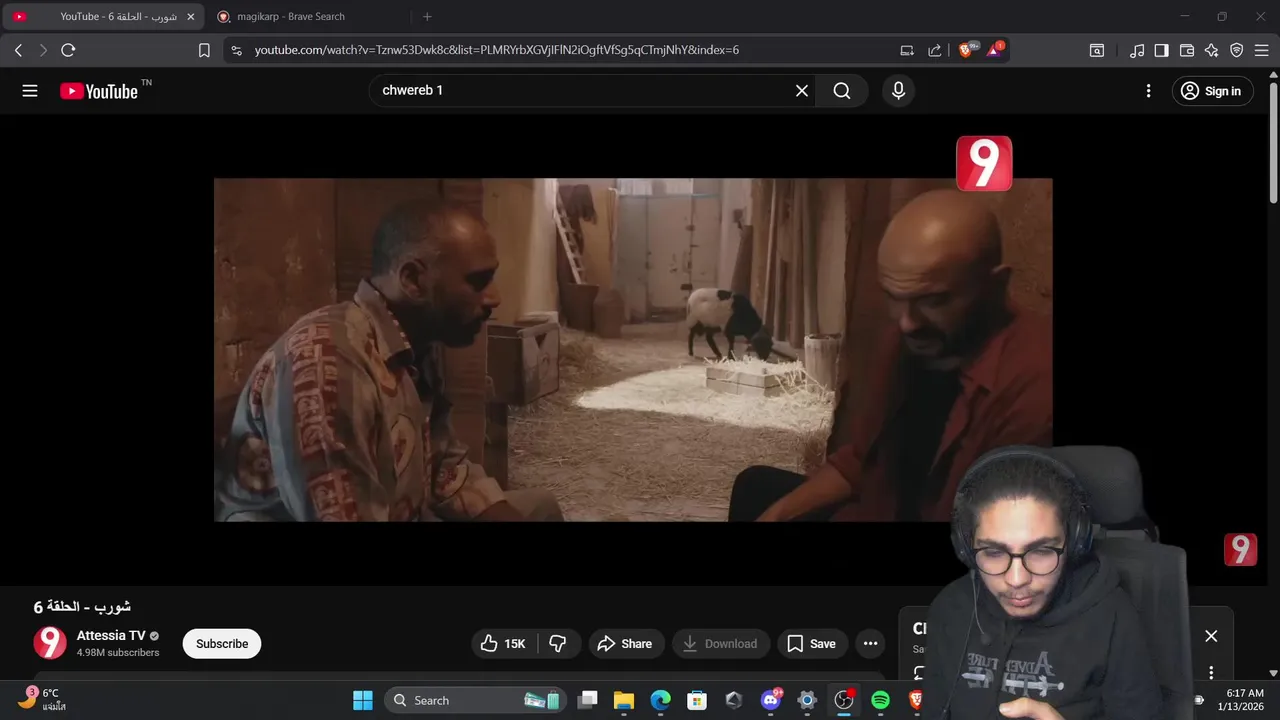The width and height of the screenshot is (1280, 720).
Task: Open Task View on taskbar
Action: (x=588, y=700)
